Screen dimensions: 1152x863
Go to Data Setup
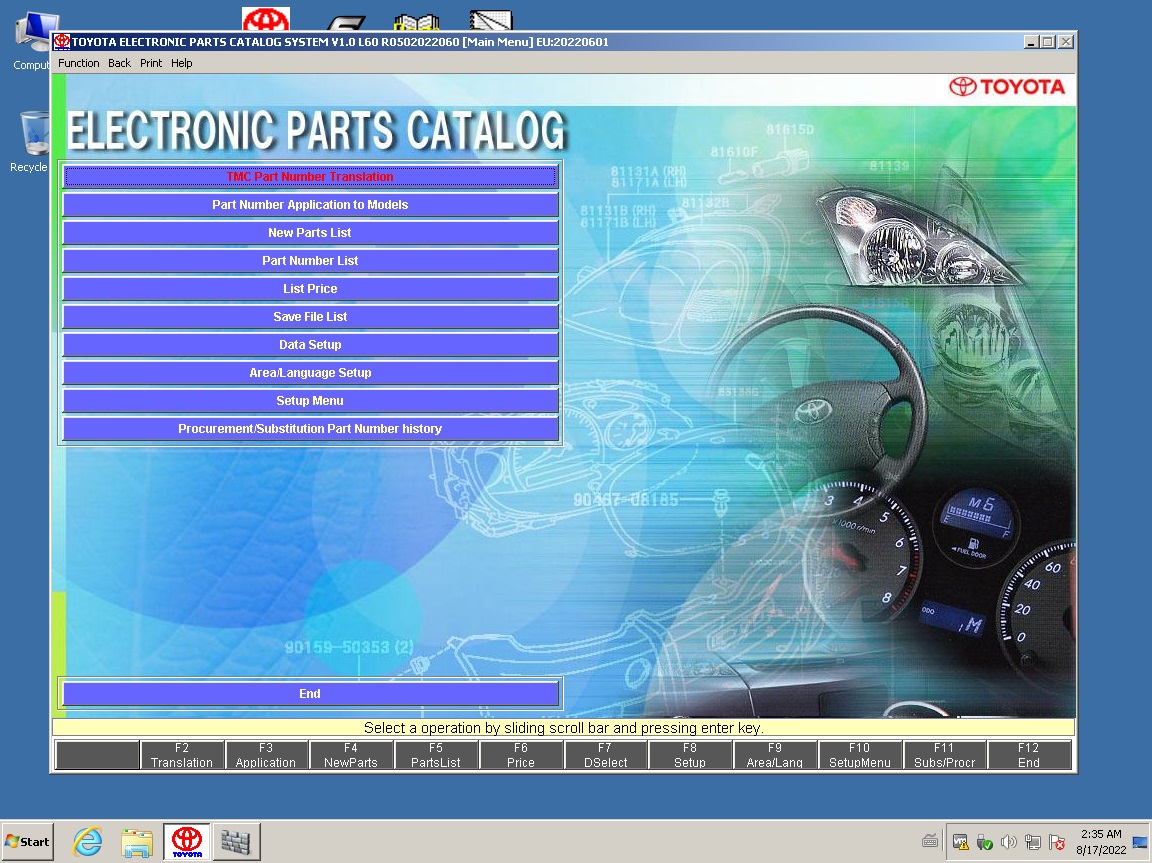[310, 344]
